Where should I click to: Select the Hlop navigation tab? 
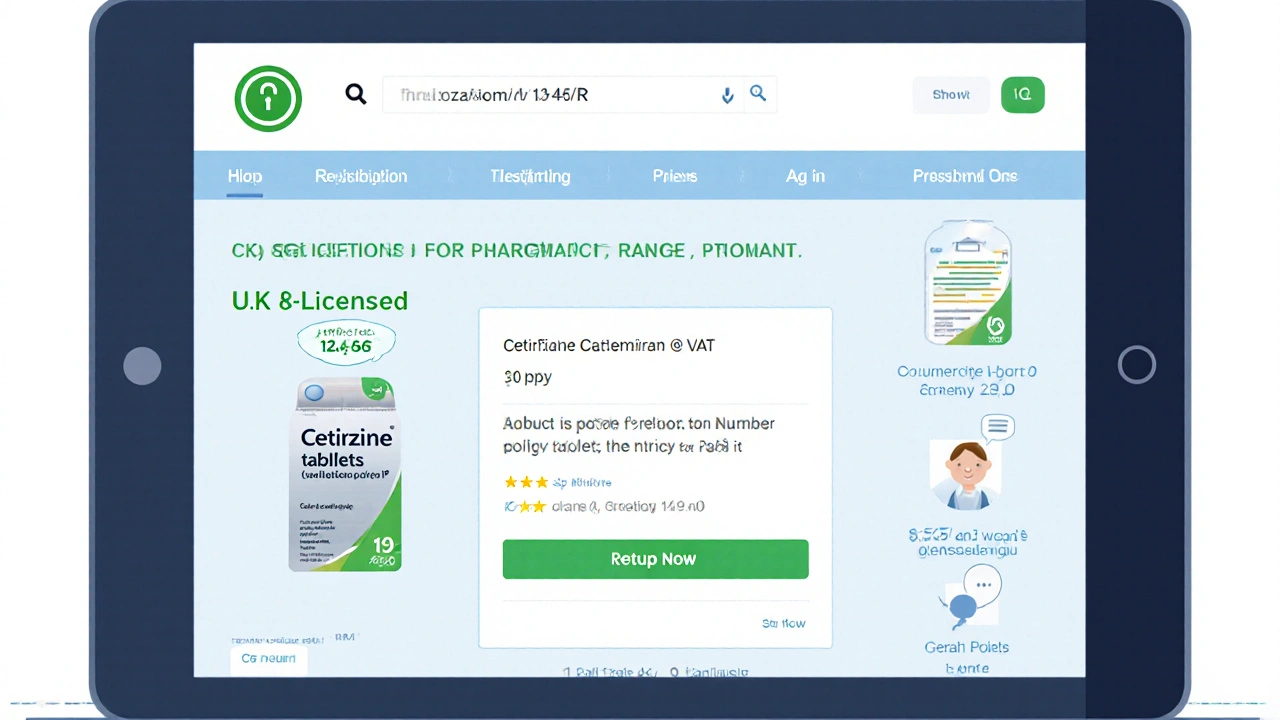(244, 176)
